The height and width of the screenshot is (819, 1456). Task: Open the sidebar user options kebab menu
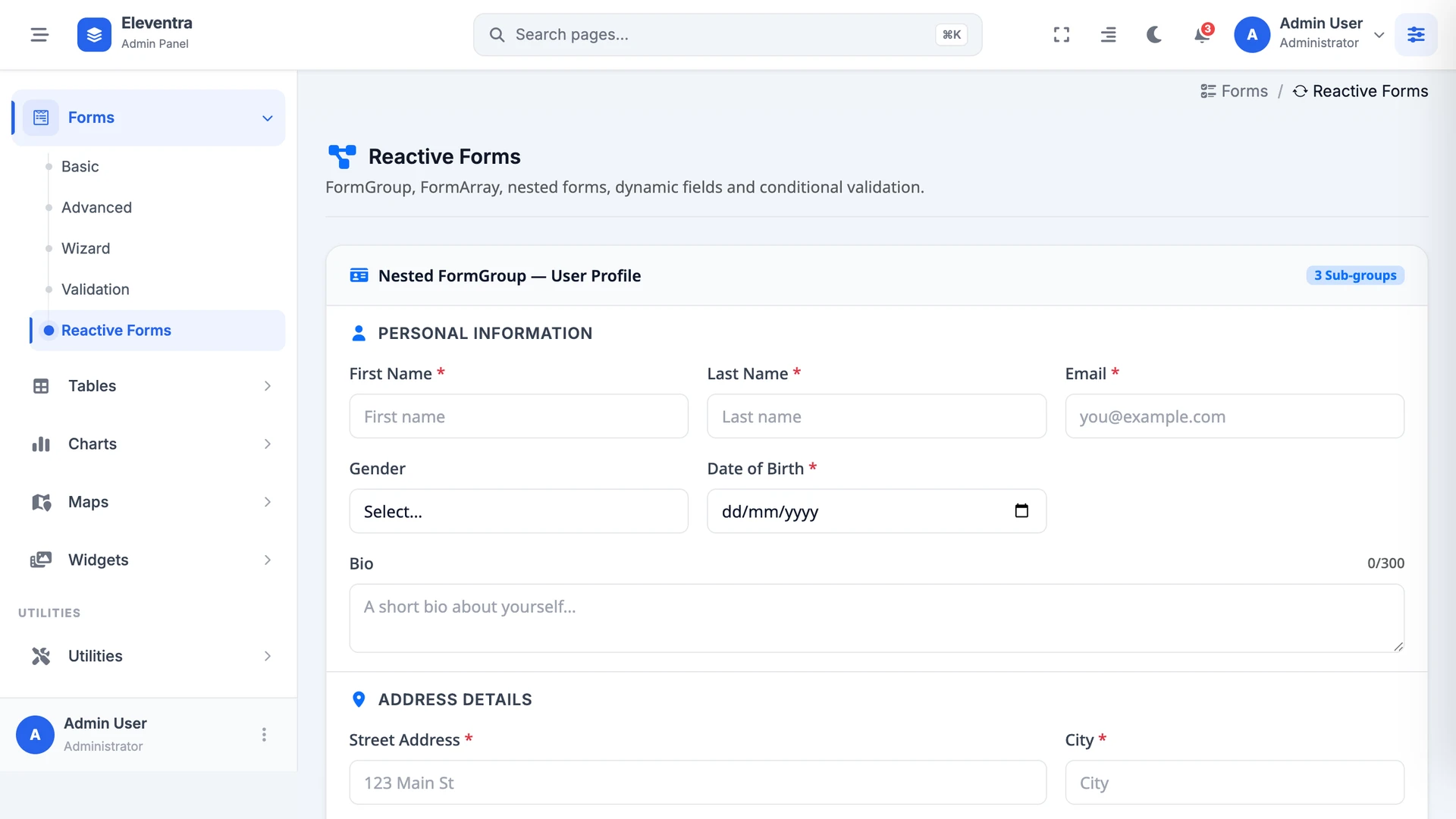[x=264, y=735]
